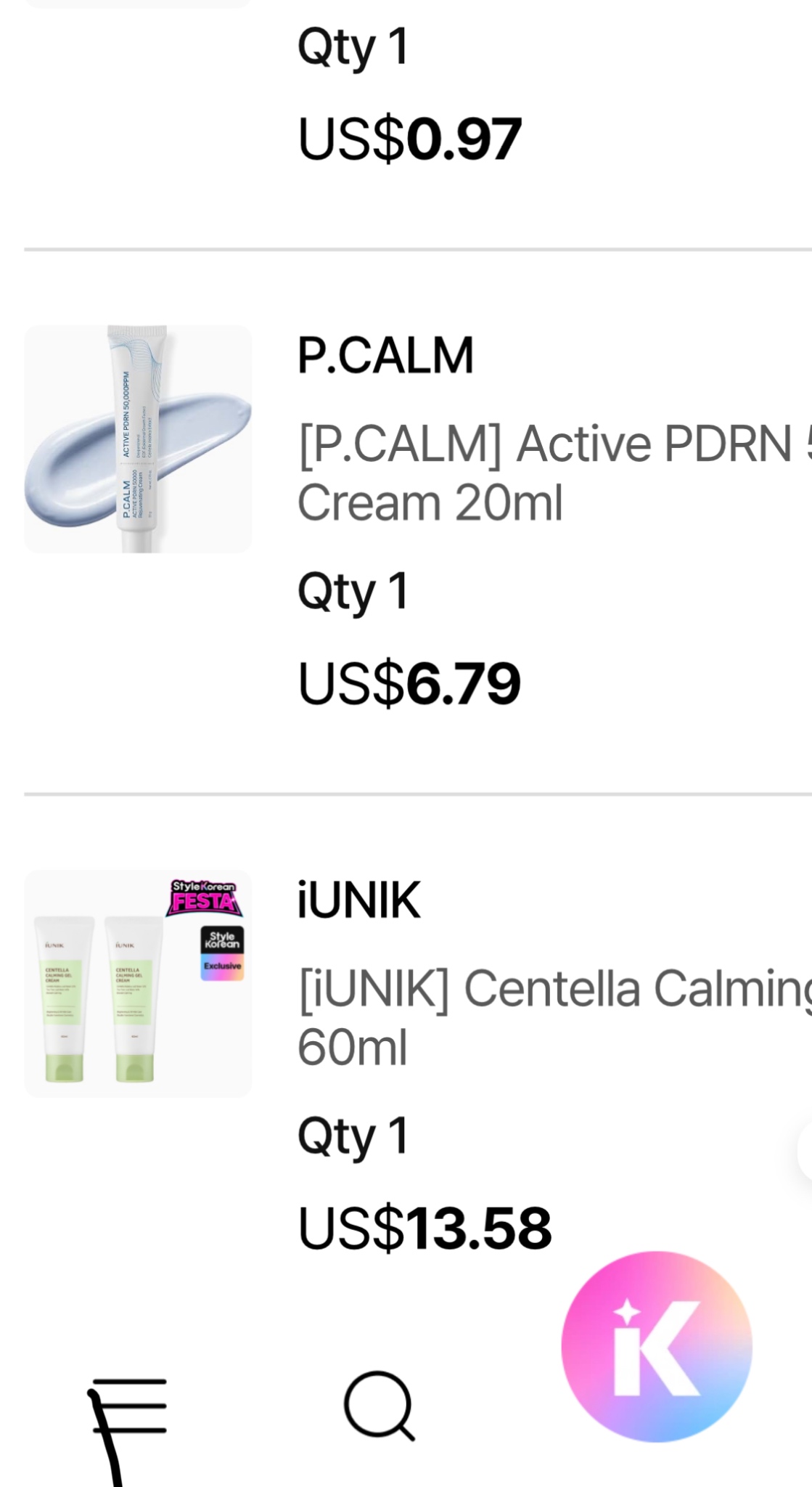Open the iUNIK Centella product image
The width and height of the screenshot is (812, 1487).
tap(138, 983)
